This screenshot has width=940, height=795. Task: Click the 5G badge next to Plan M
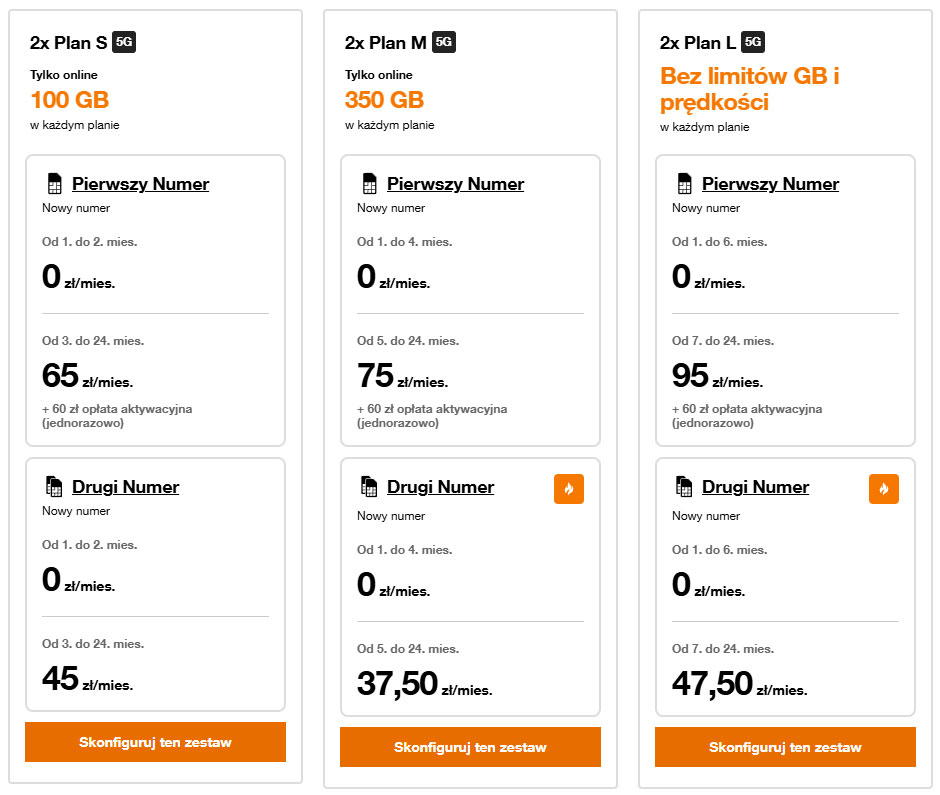[x=444, y=42]
